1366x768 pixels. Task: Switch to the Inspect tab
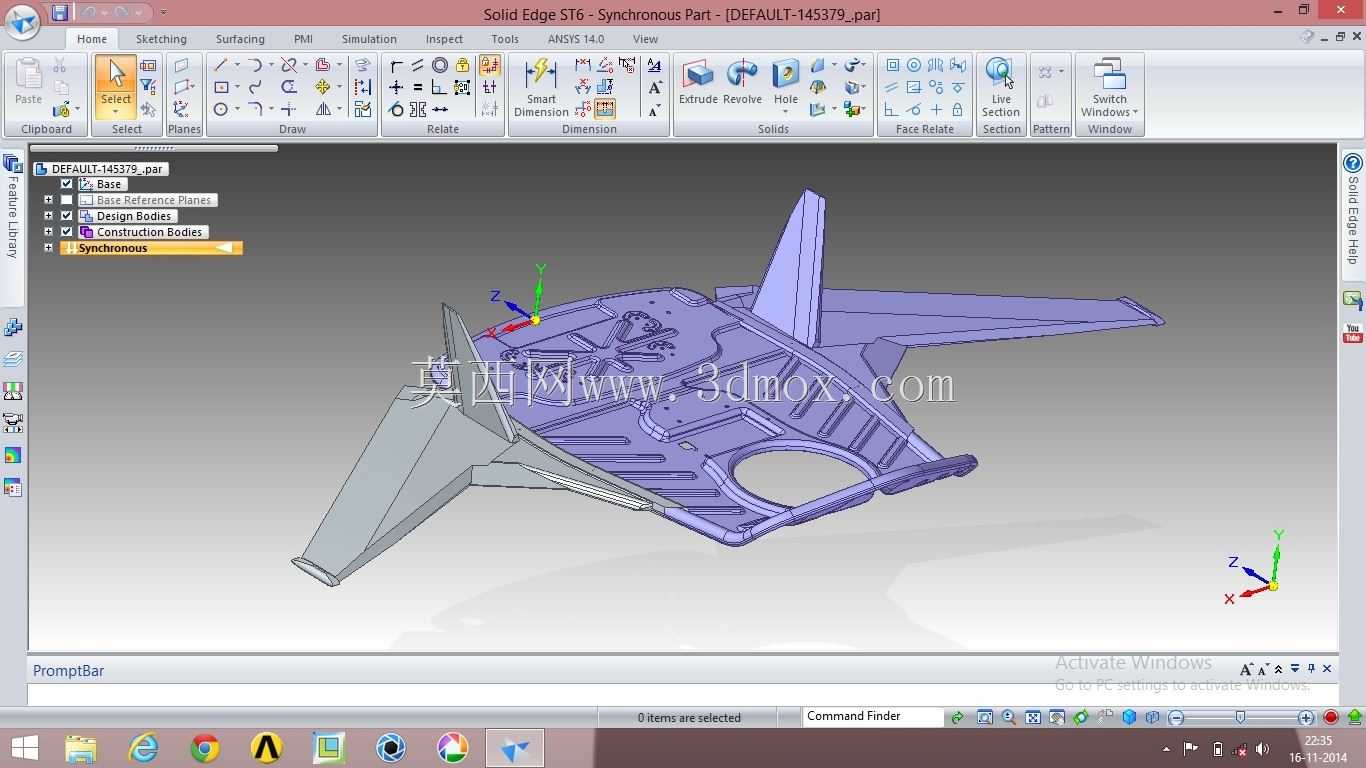click(x=444, y=39)
